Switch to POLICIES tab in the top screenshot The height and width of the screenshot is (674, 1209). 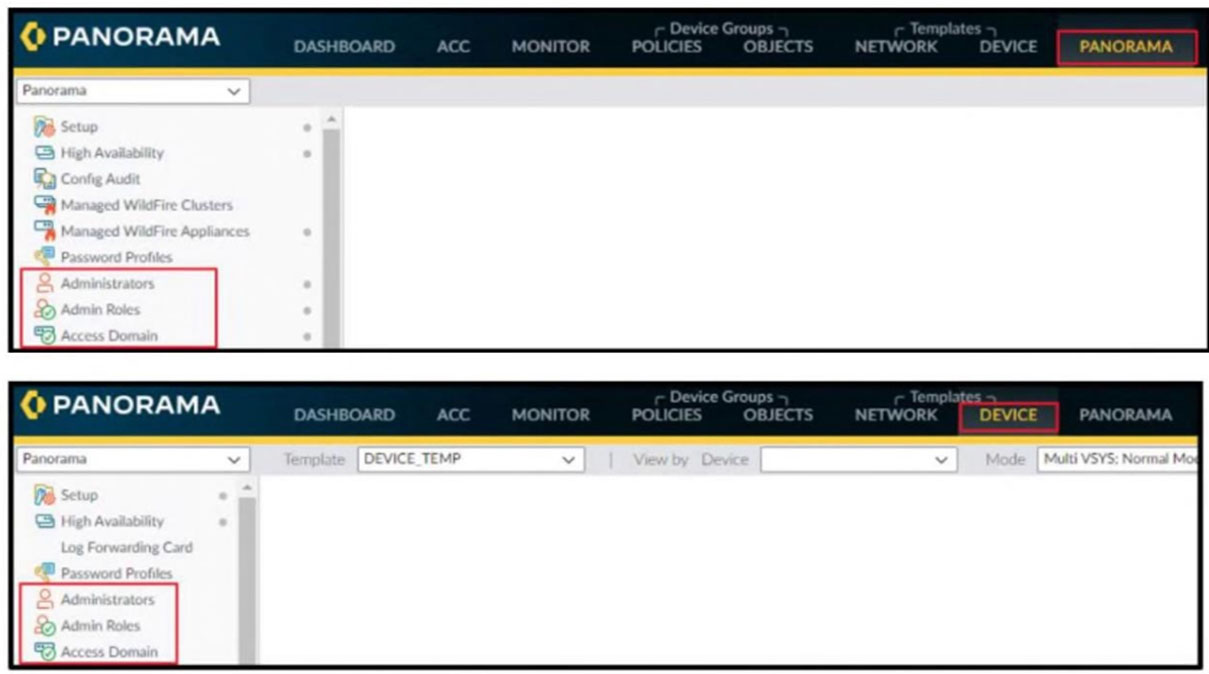click(x=667, y=47)
